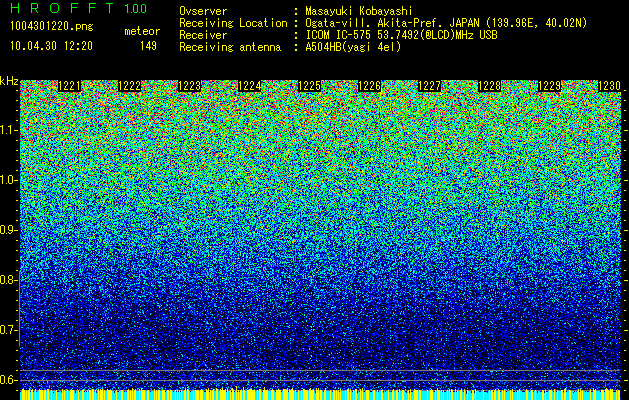Click the 1223 time marker
629x400 pixels.
[189, 86]
